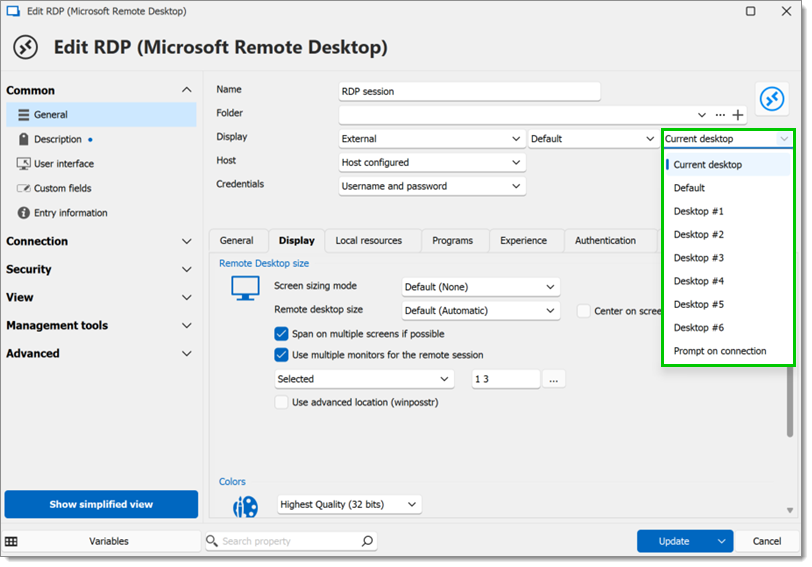
Task: Check the Center on screen checkbox
Action: click(x=584, y=311)
